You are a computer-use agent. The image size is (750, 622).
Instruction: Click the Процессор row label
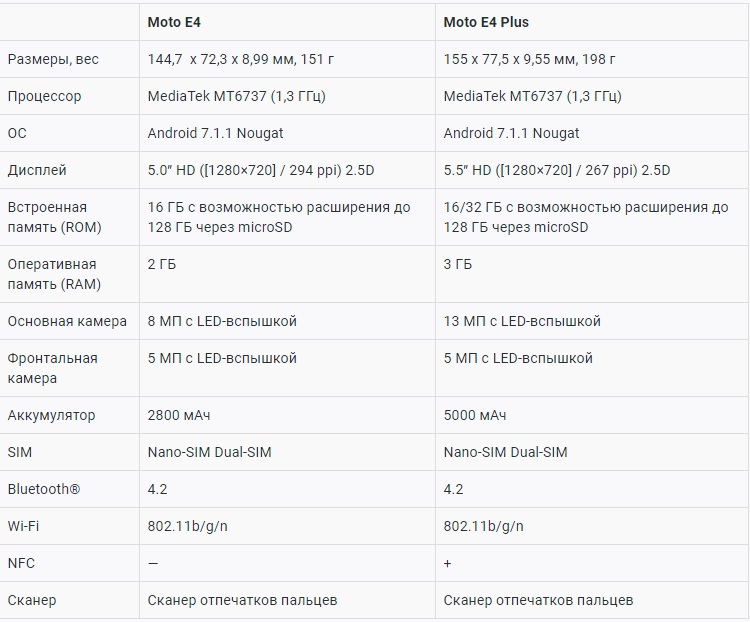click(44, 96)
